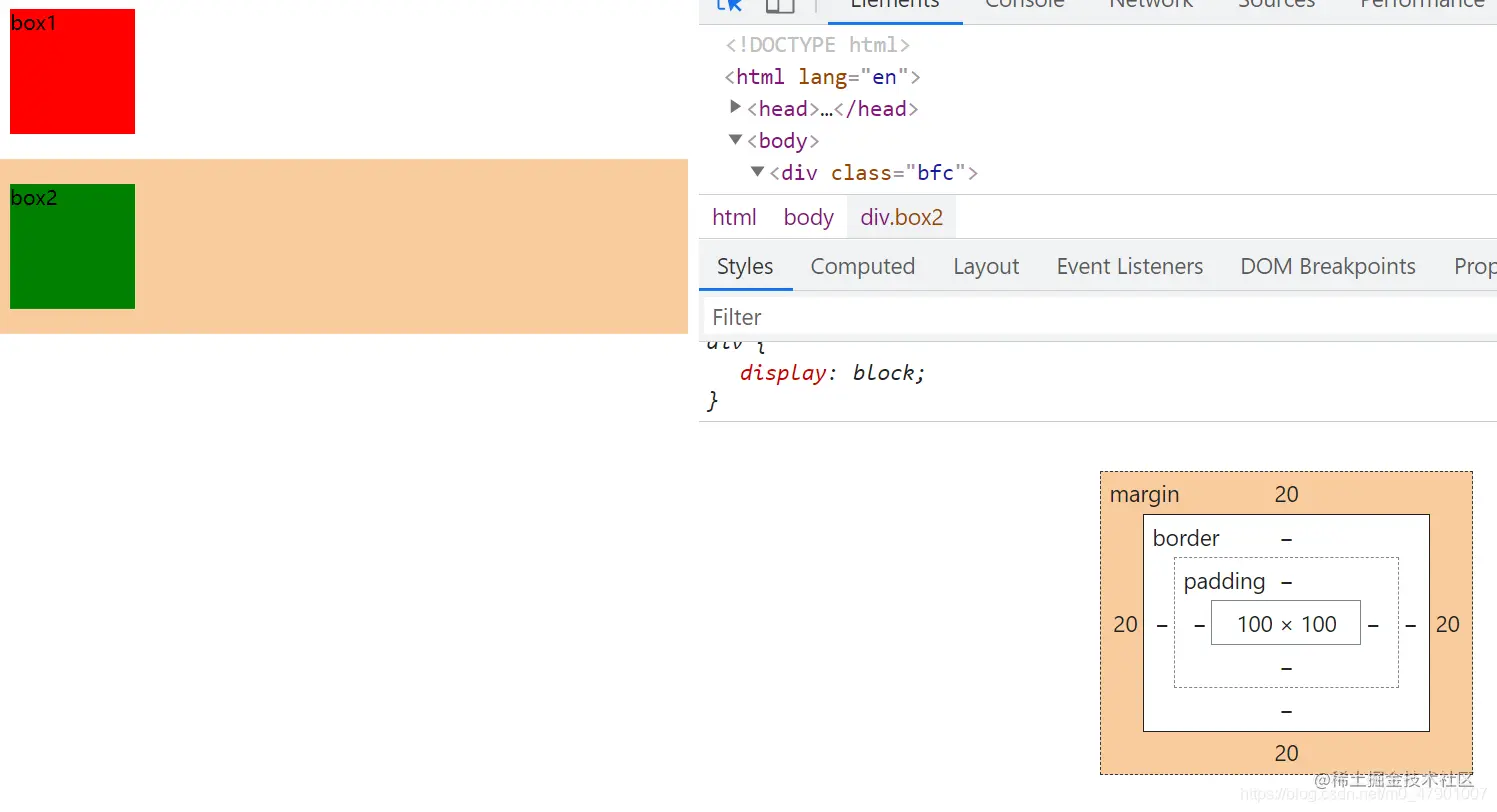
Task: Click the html breadcrumb
Action: coord(734,217)
